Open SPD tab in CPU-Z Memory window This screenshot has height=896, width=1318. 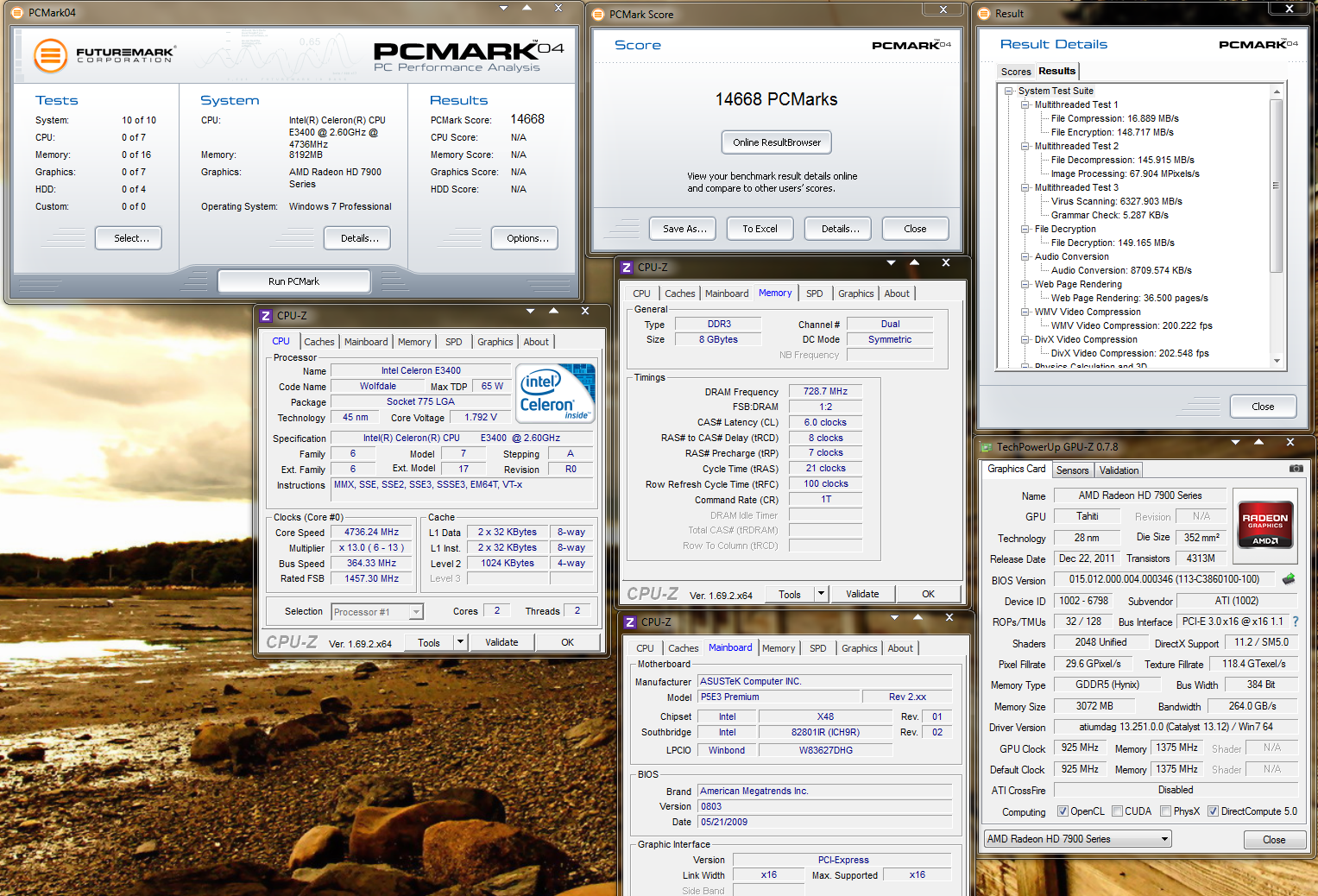(x=814, y=293)
